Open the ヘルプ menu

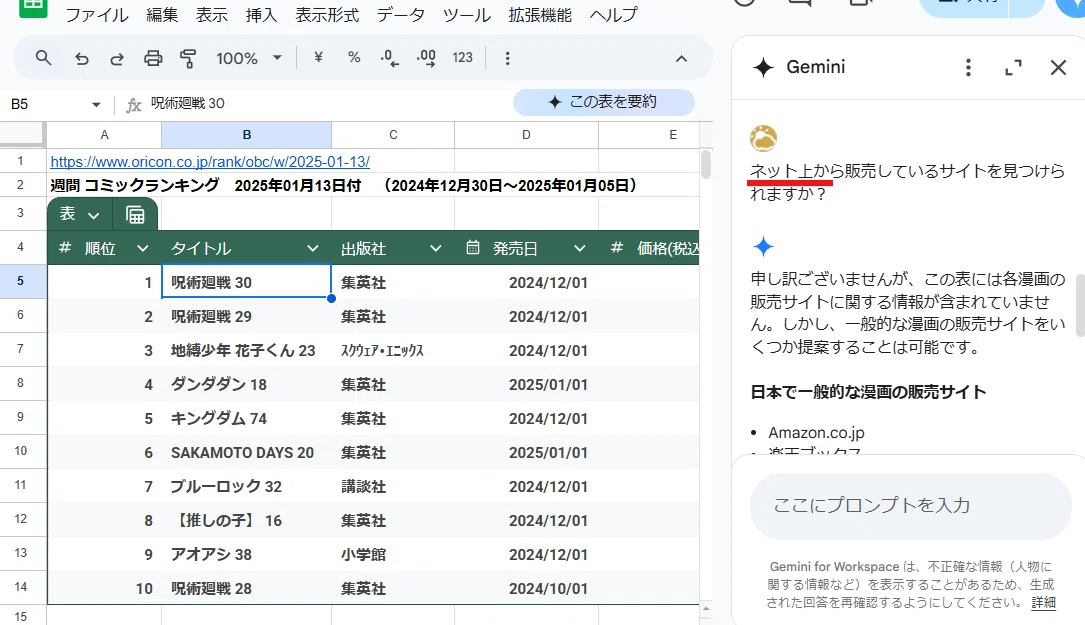click(614, 15)
